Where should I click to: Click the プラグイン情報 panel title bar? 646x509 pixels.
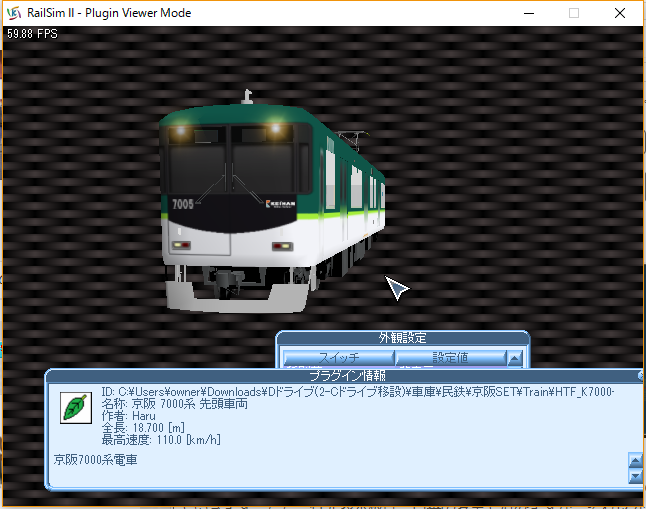345,375
